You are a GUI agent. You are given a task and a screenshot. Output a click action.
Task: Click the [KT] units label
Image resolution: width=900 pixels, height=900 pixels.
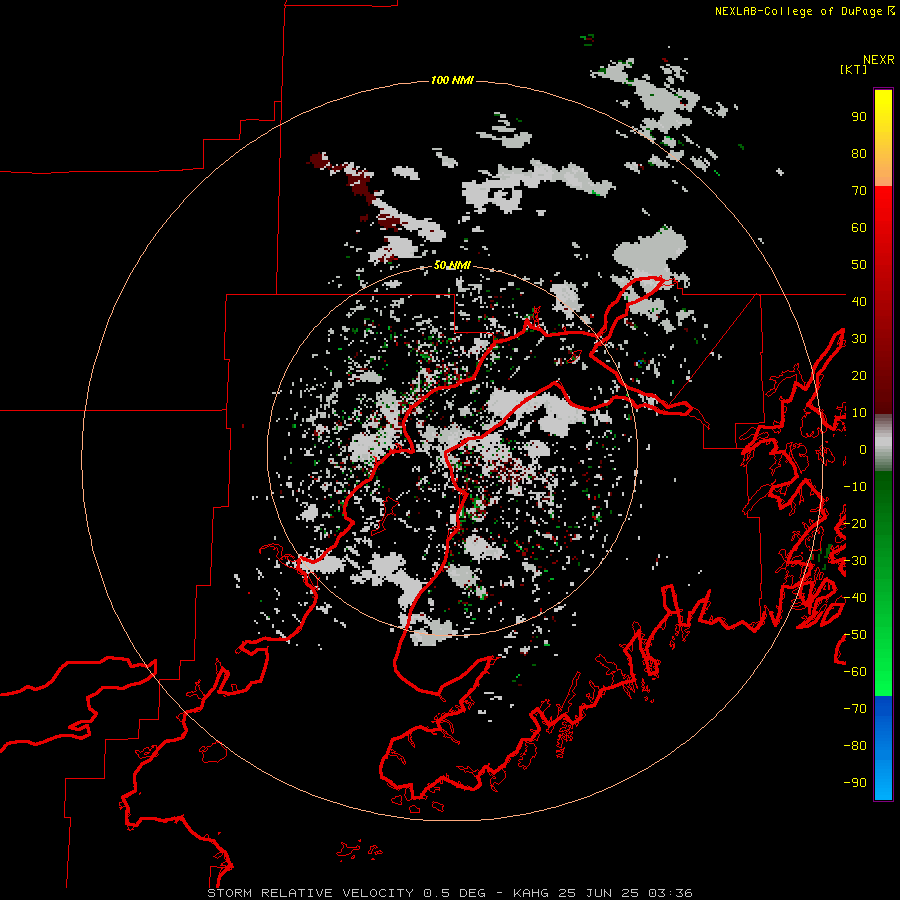[853, 69]
